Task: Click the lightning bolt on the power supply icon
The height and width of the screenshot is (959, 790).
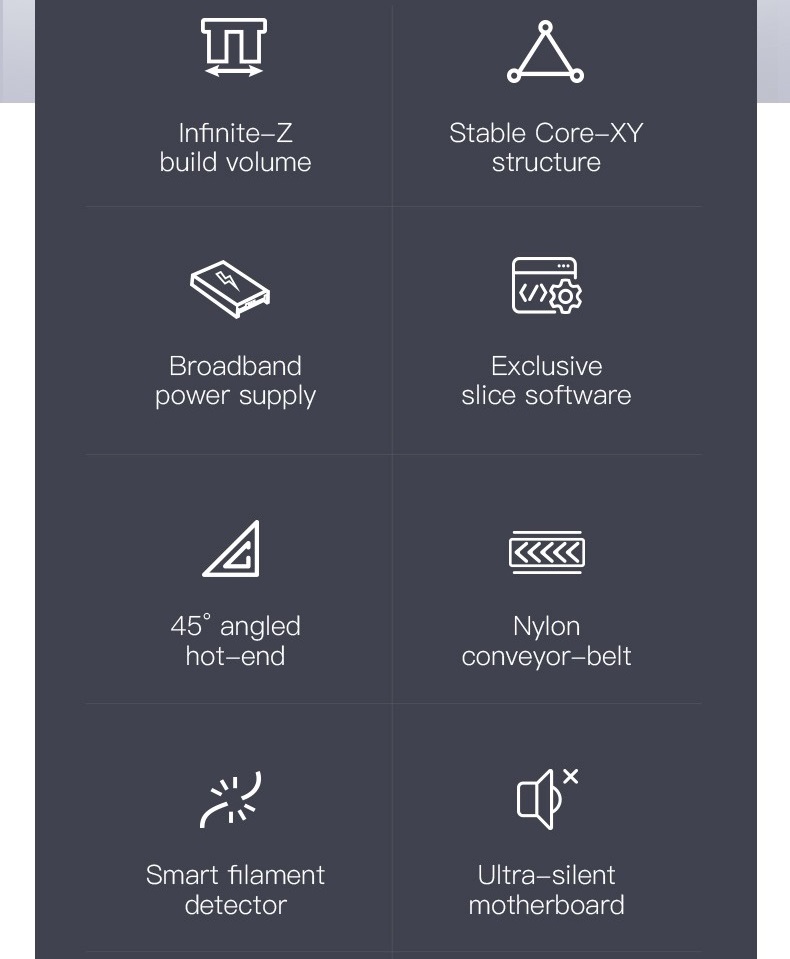Action: [226, 280]
